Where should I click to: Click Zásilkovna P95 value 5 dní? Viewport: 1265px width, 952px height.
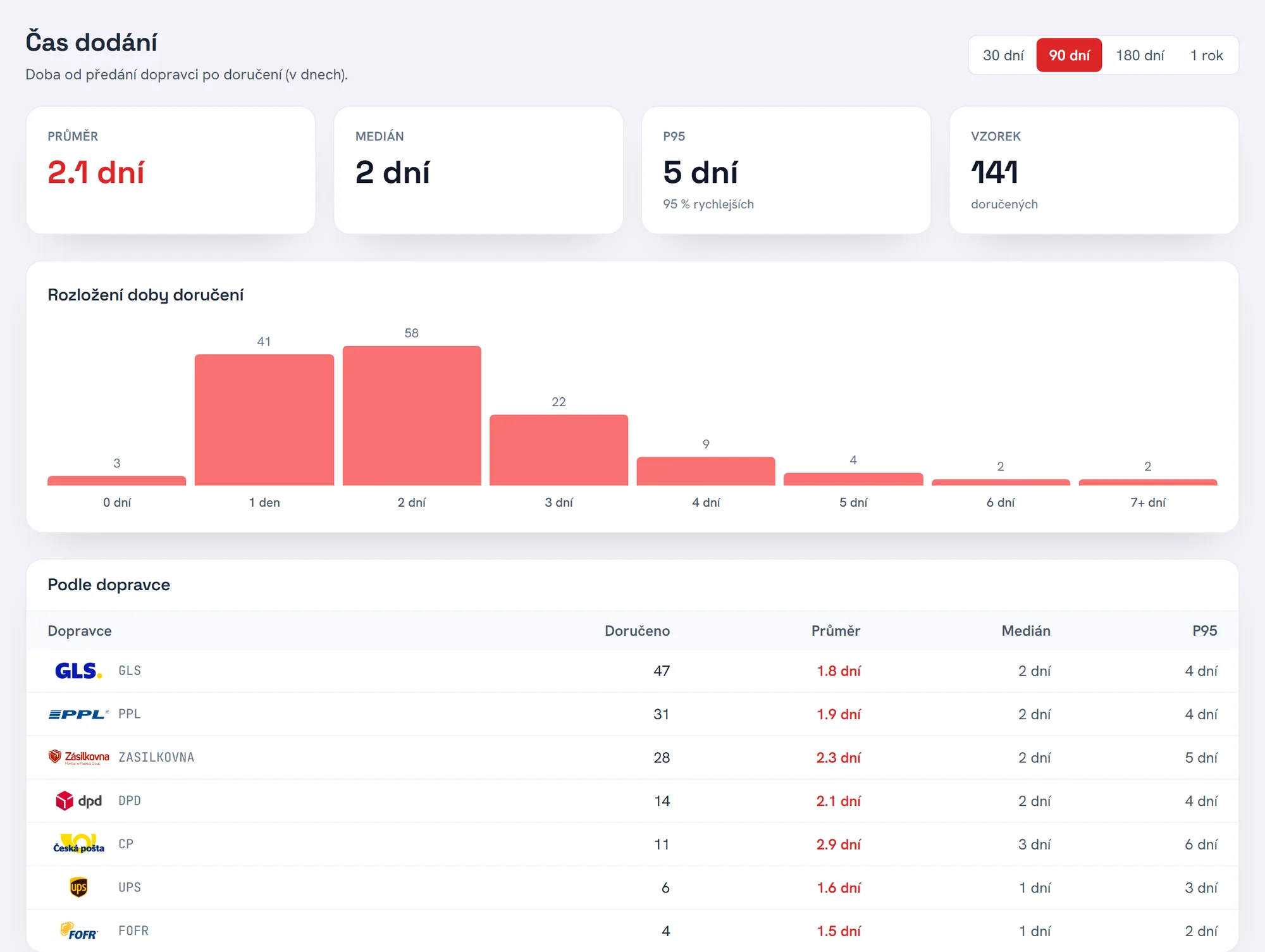click(1201, 758)
